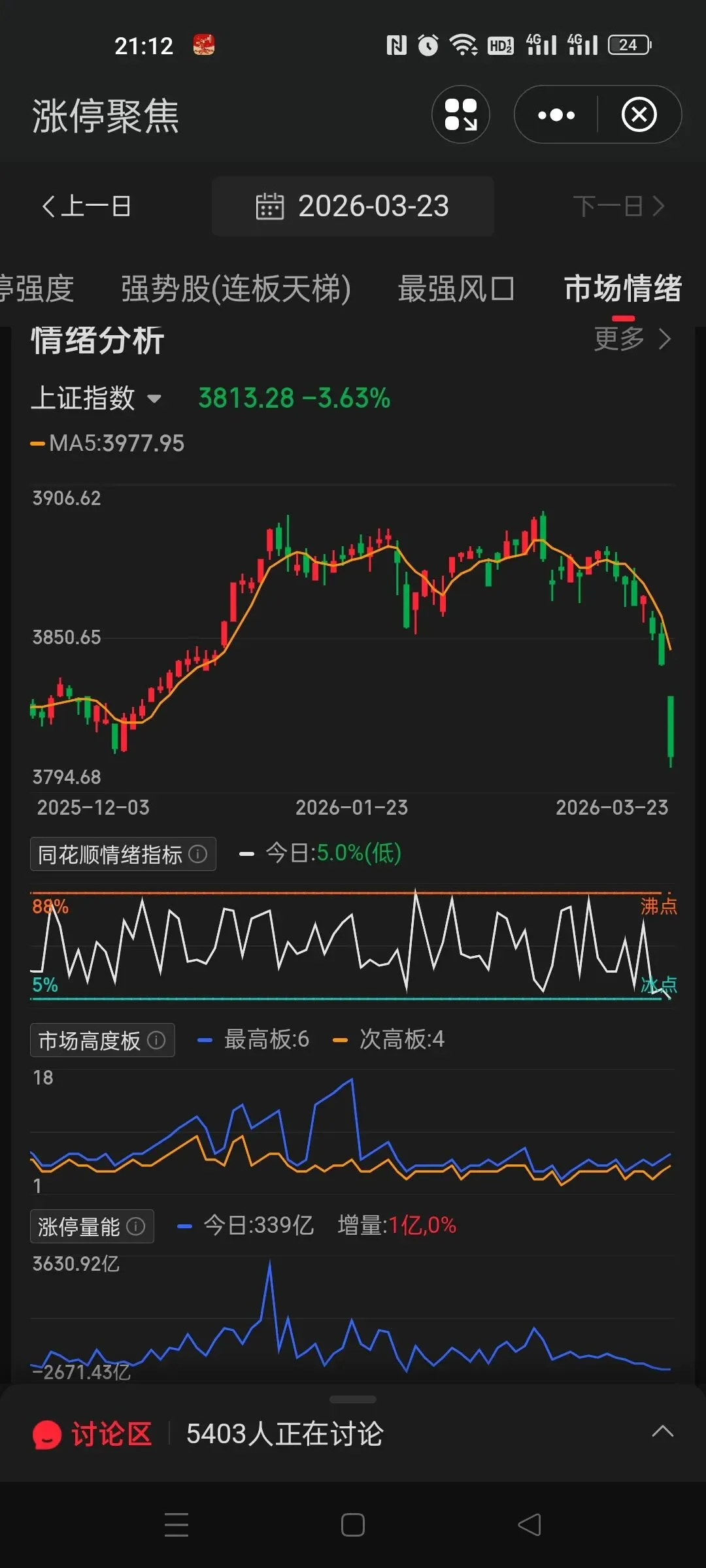Tap the 沸点 boiling point label
The width and height of the screenshot is (706, 1568).
click(658, 906)
